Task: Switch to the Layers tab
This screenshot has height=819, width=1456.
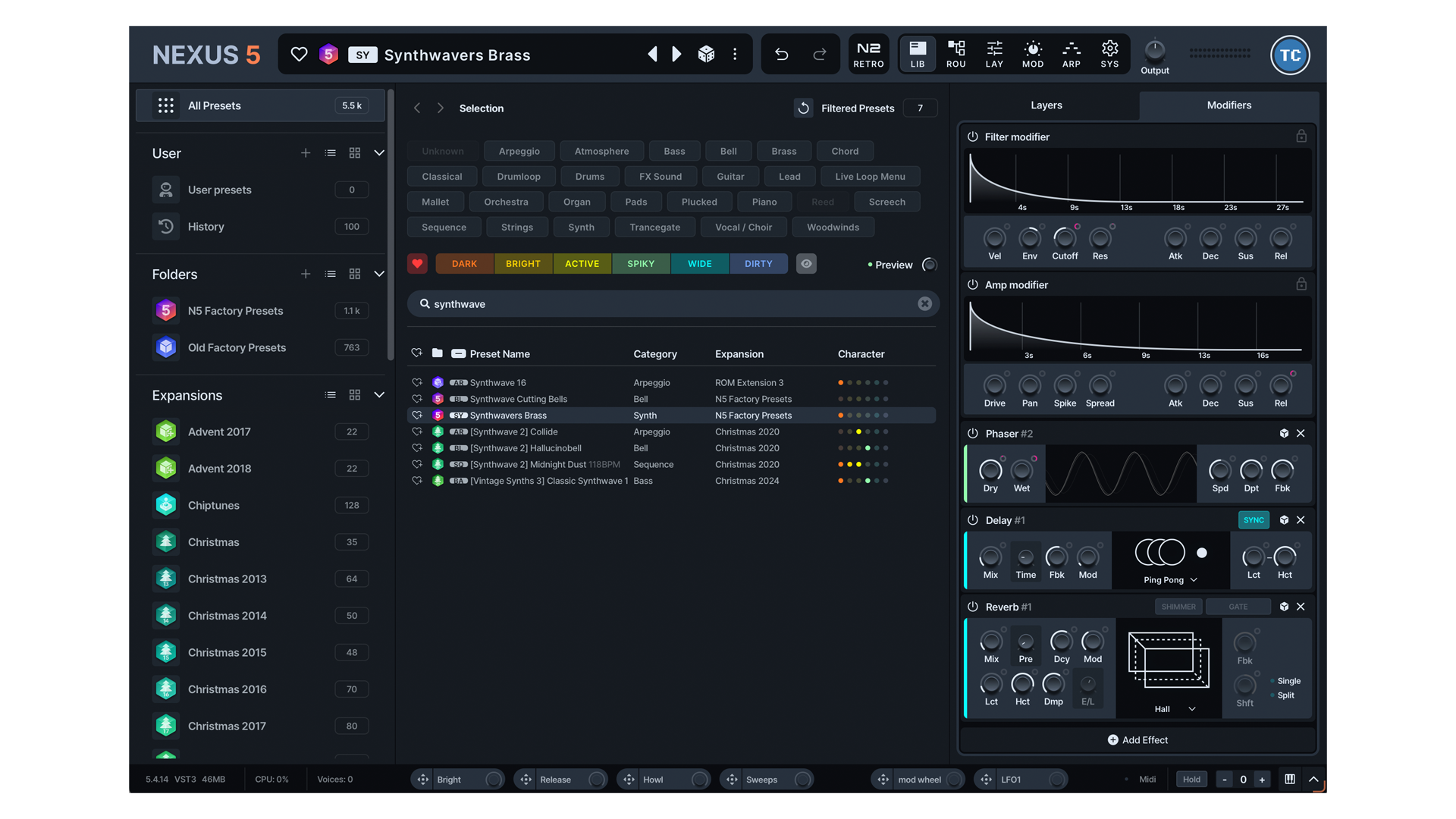Action: click(x=1046, y=105)
